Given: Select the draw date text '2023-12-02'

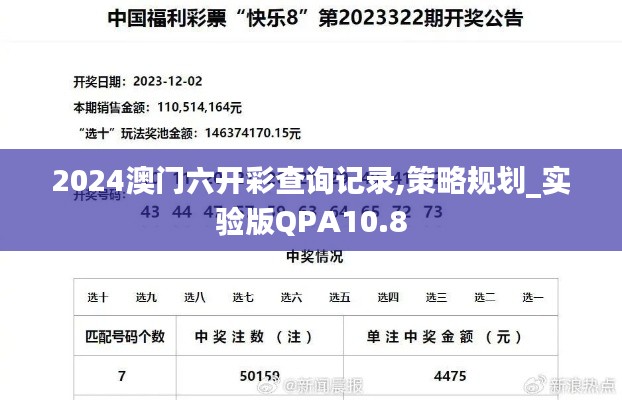Looking at the screenshot, I should tap(167, 81).
